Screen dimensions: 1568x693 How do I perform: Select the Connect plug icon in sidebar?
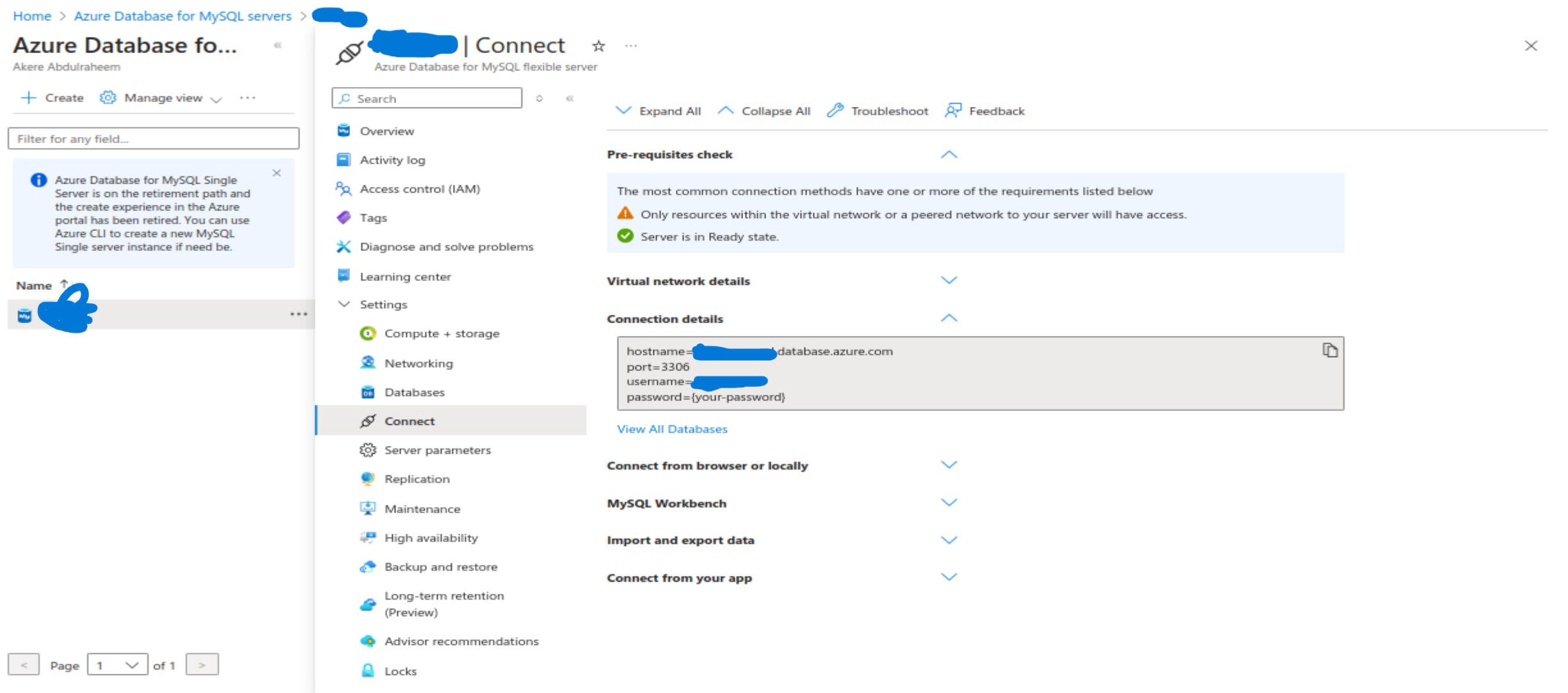(x=368, y=421)
